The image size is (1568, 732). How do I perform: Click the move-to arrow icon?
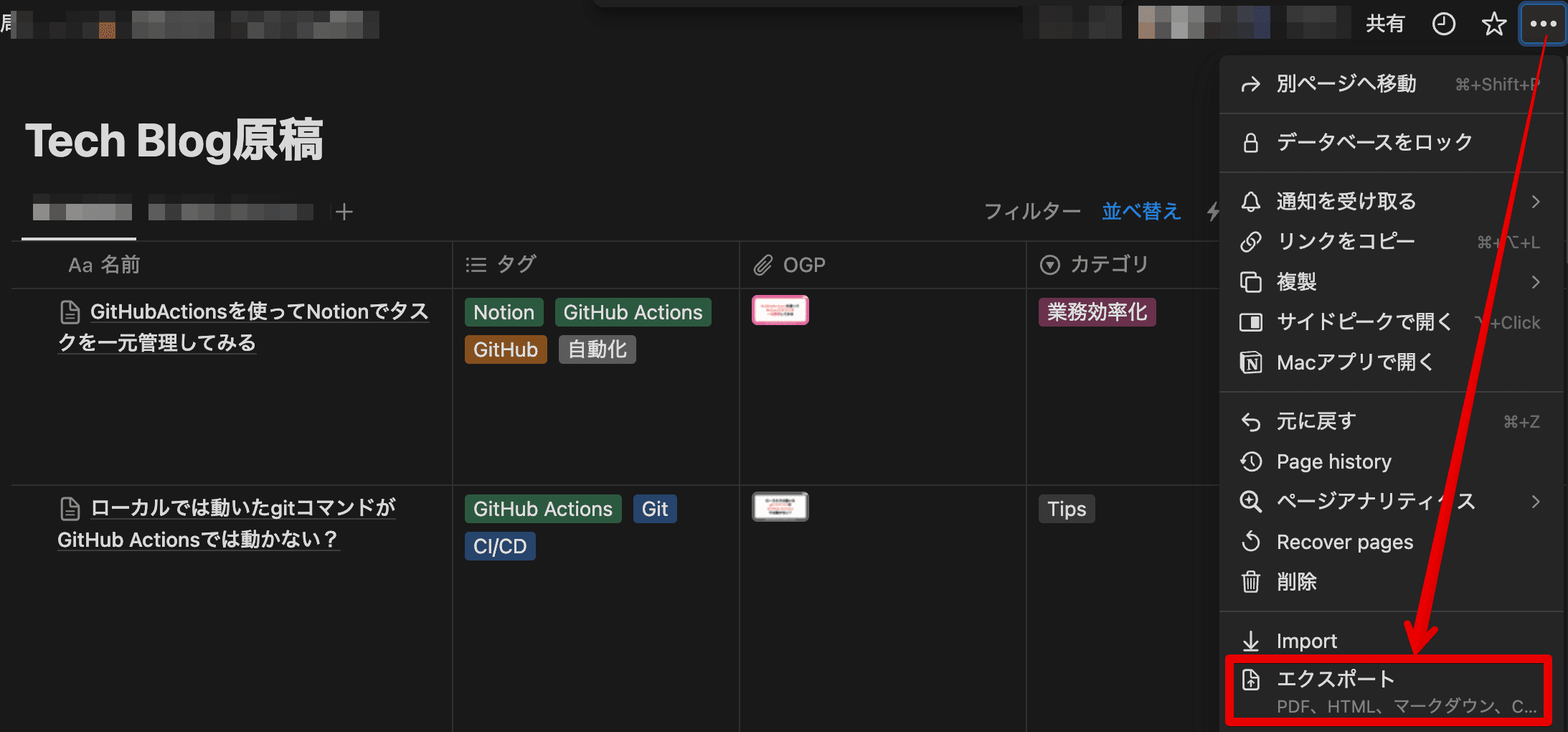(x=1250, y=85)
